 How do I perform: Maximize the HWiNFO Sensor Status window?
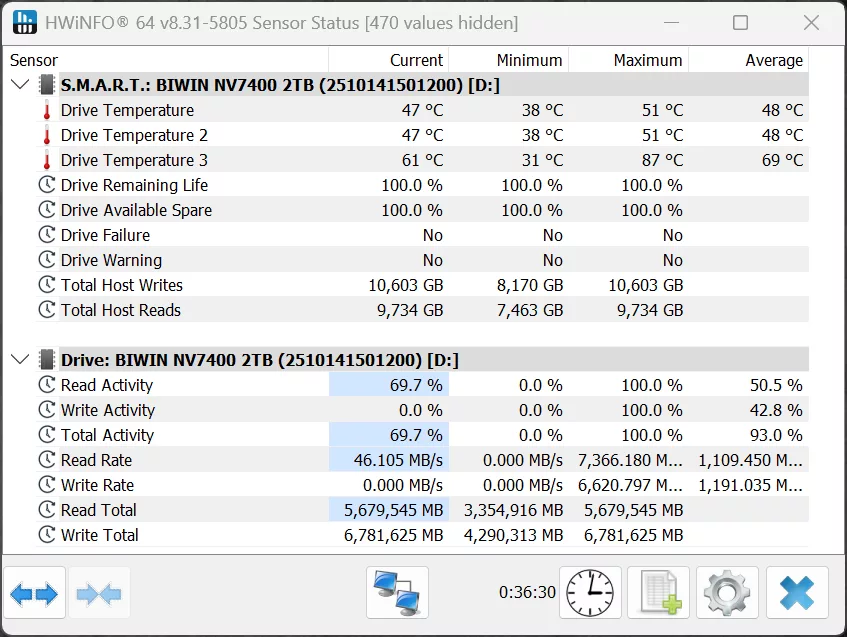click(741, 23)
